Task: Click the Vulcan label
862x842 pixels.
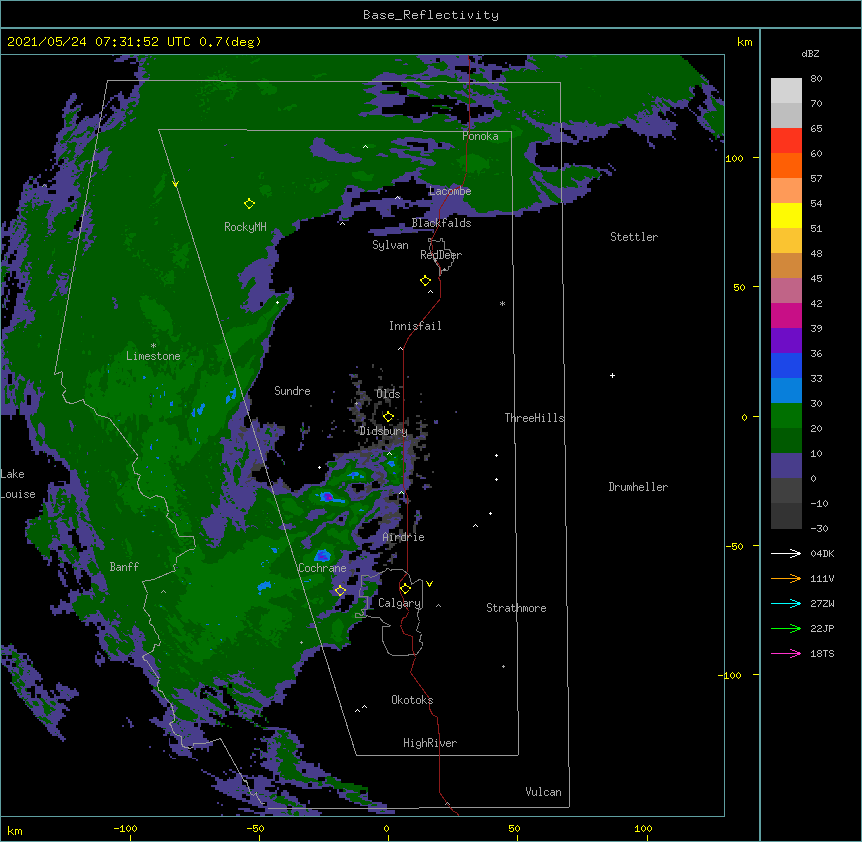Action: (543, 792)
